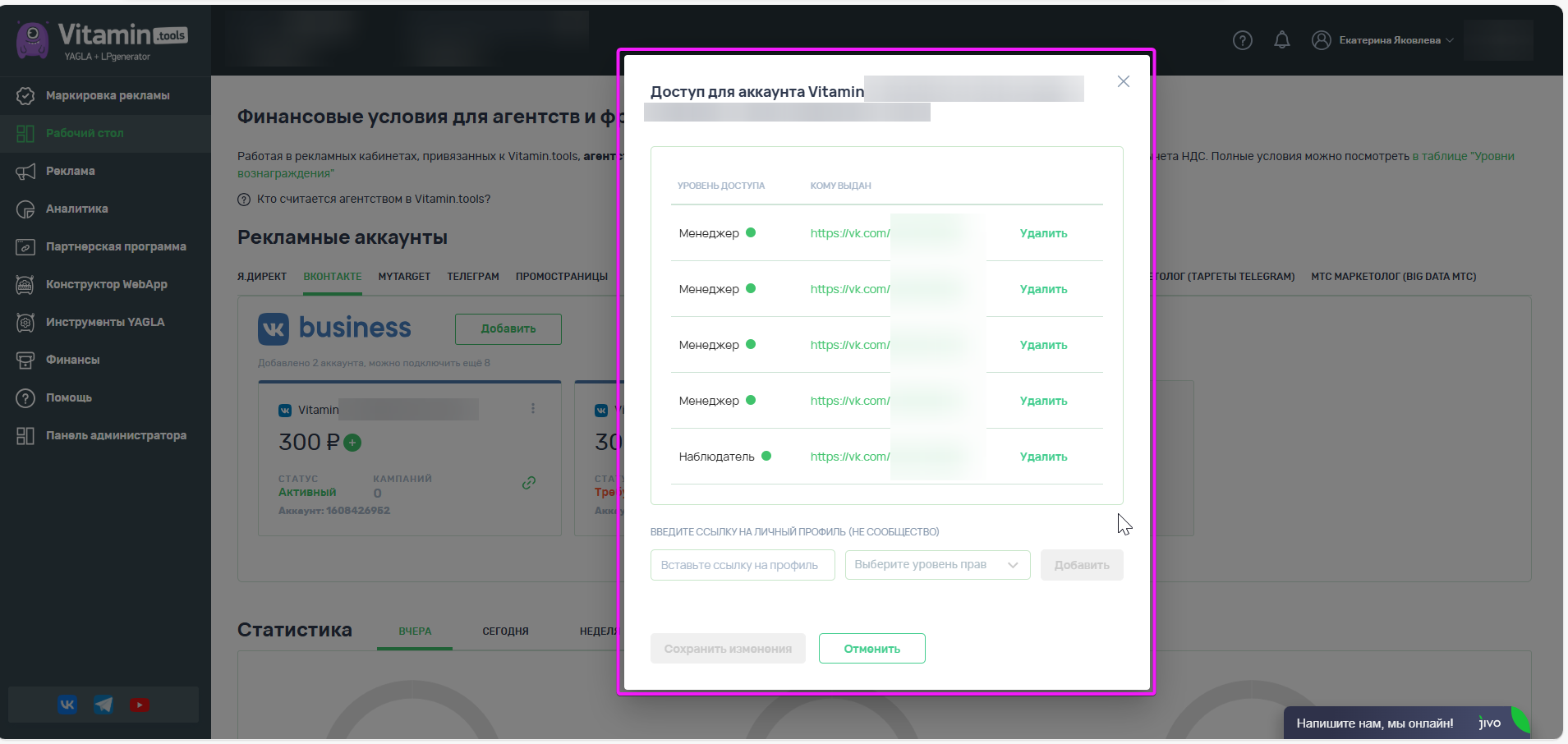
Task: Click the Реклама megaphone icon
Action: click(x=25, y=172)
